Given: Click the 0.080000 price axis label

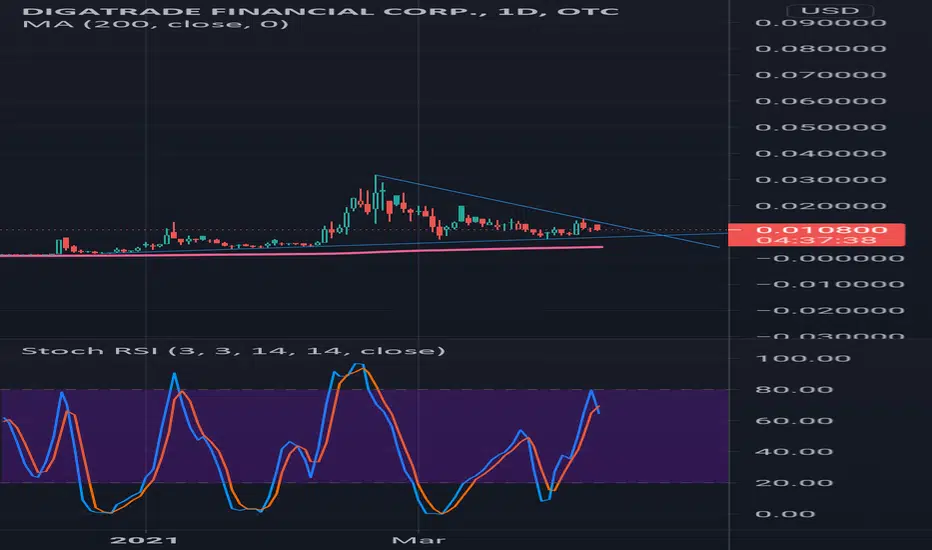Looking at the screenshot, I should point(821,49).
